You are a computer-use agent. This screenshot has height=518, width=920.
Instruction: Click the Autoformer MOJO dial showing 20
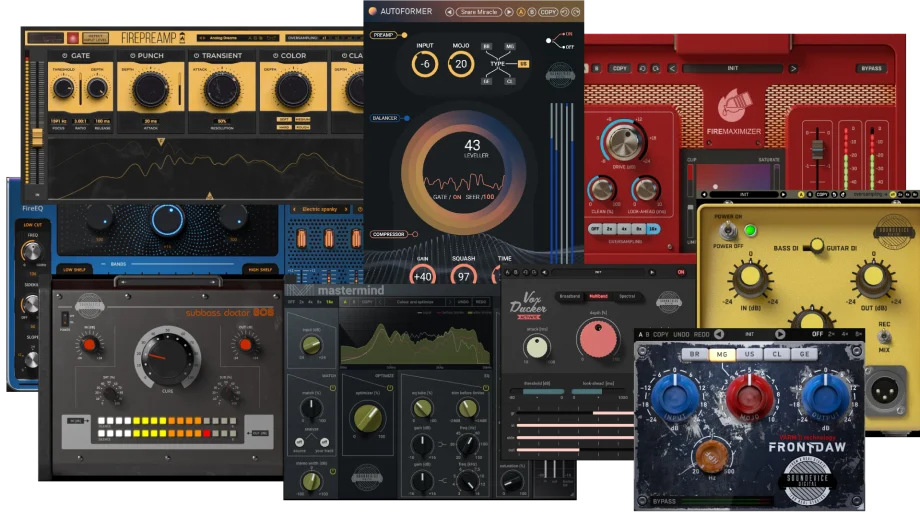click(x=461, y=64)
